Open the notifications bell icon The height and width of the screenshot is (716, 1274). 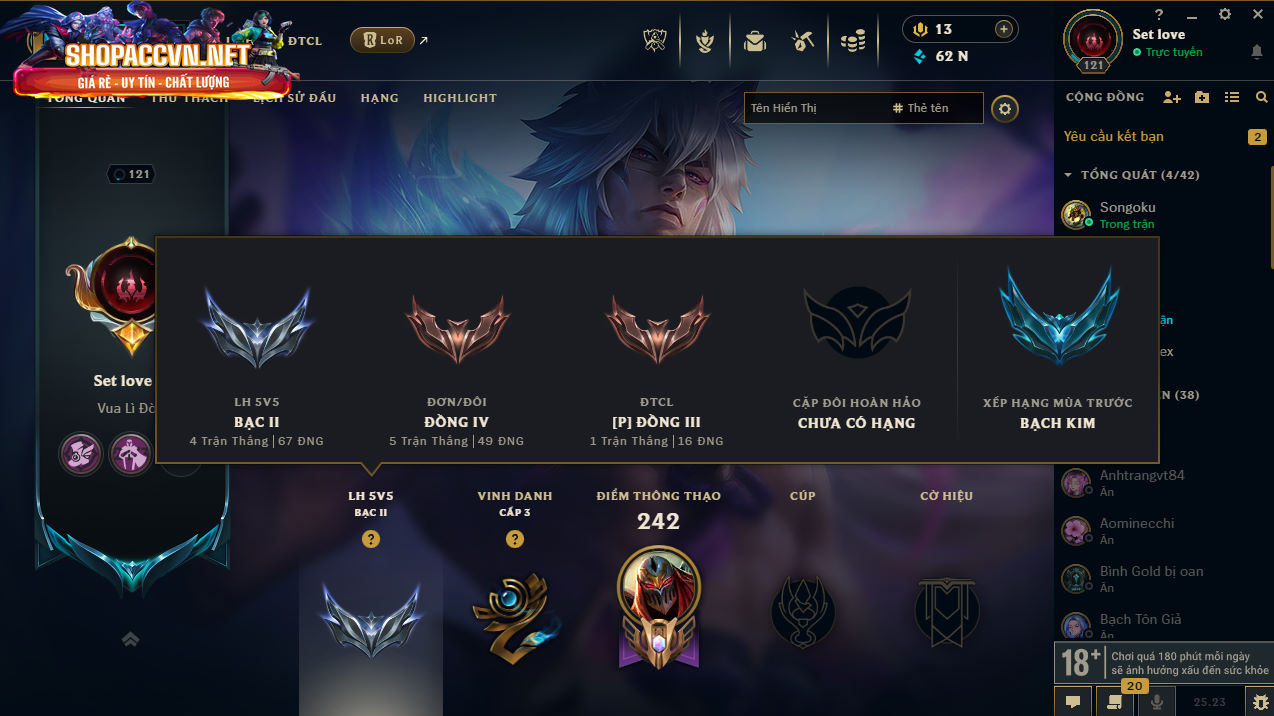point(1256,51)
